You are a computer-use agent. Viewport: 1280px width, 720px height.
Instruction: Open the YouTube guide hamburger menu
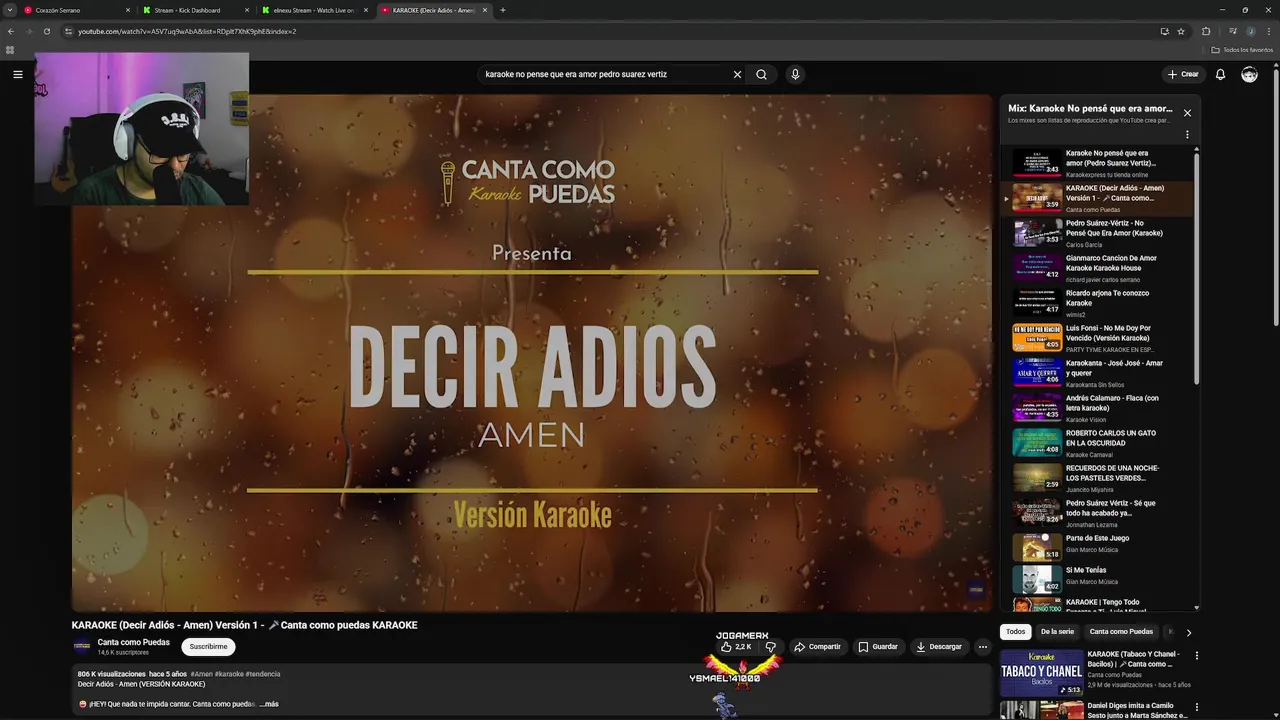17,74
